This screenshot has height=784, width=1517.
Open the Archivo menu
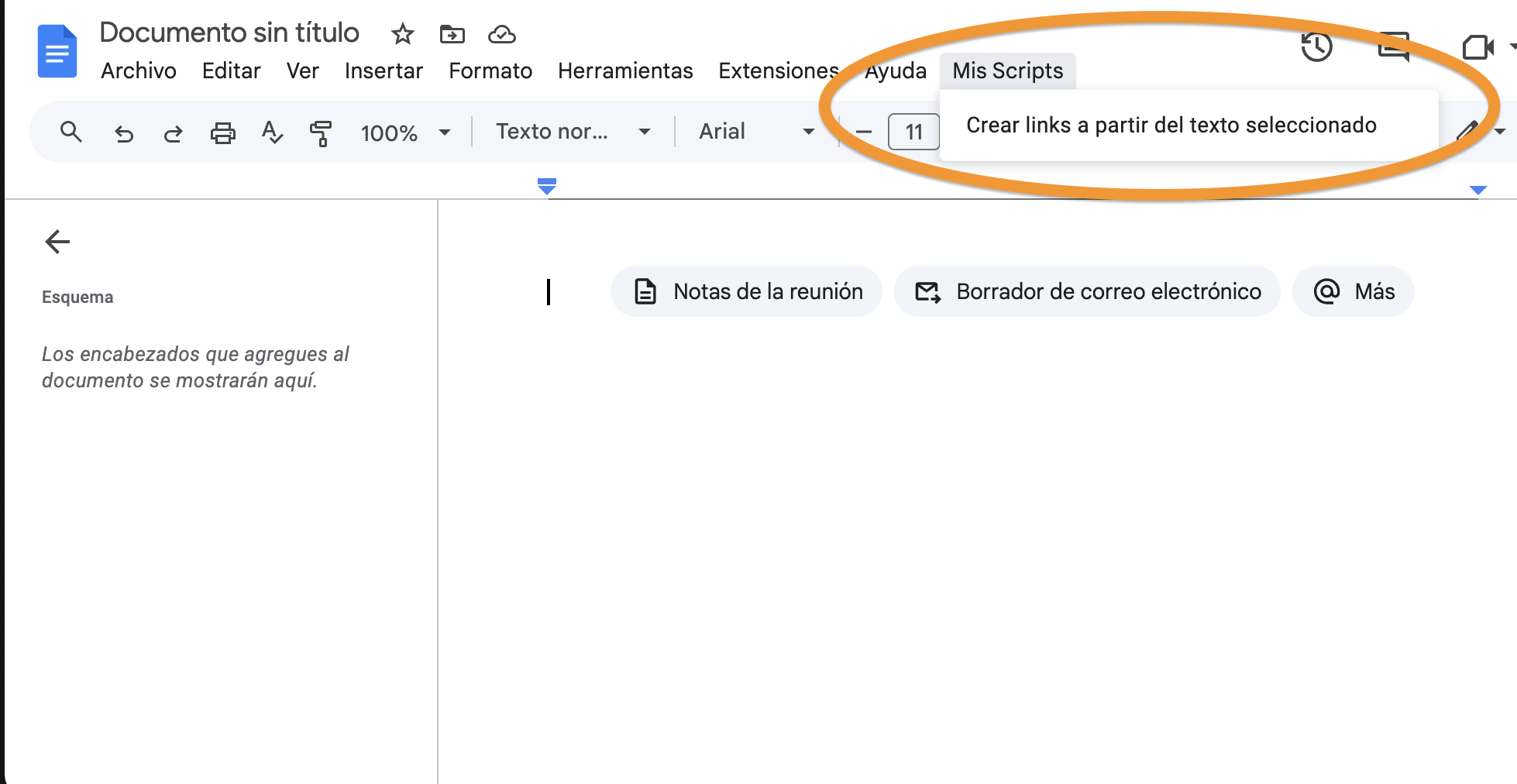coord(139,70)
